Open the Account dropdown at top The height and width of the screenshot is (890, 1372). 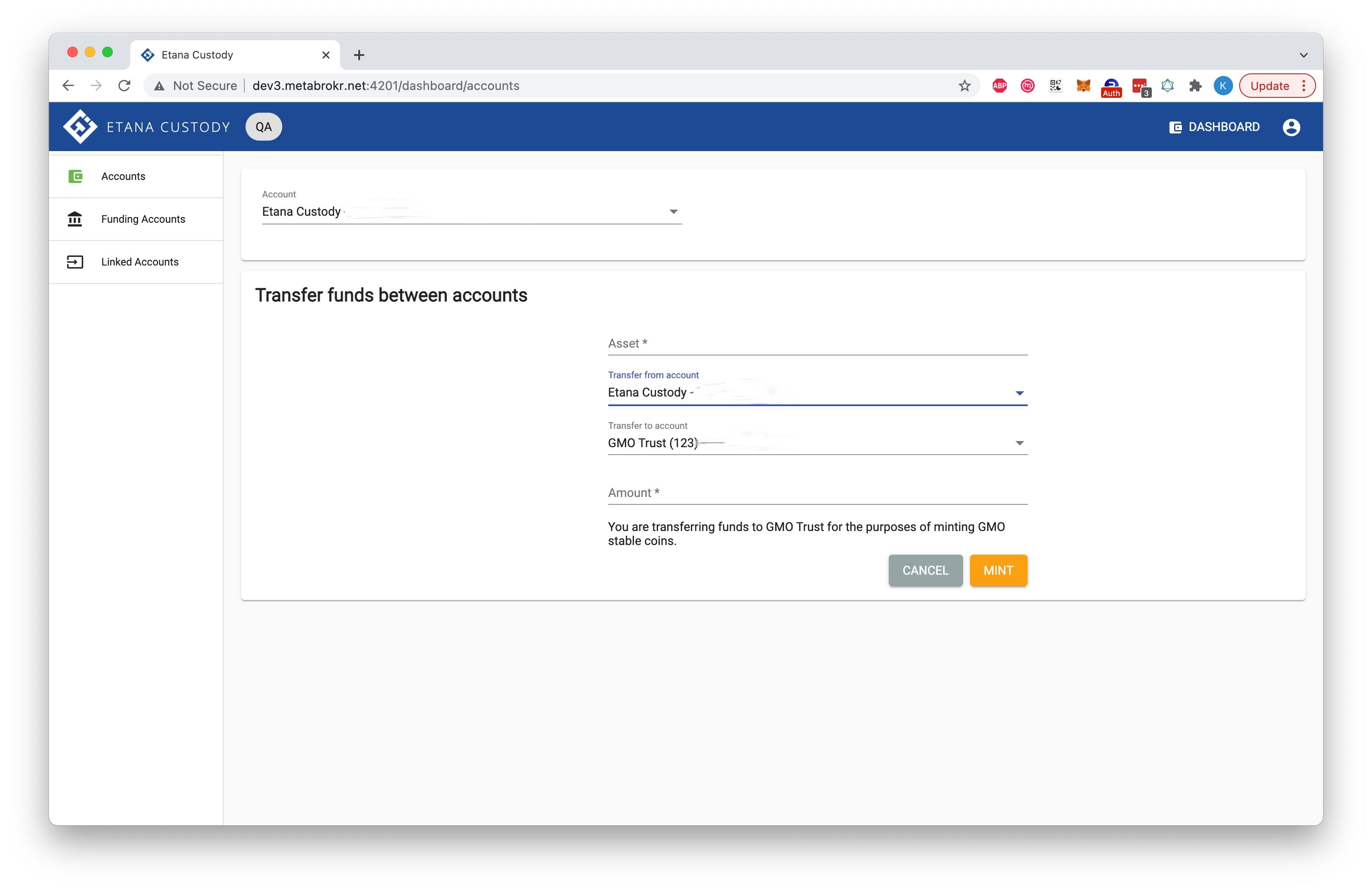click(471, 211)
